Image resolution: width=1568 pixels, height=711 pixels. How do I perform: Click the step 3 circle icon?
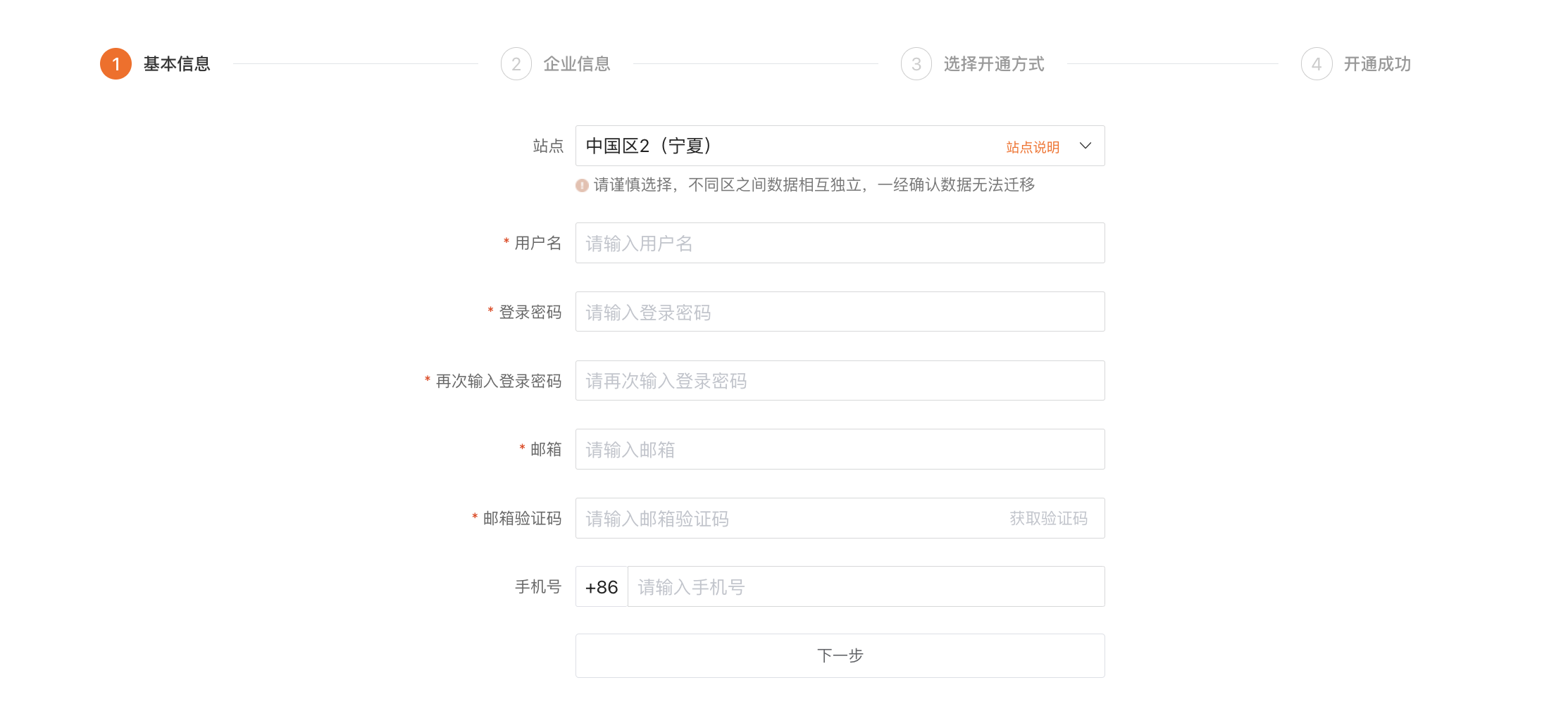[916, 64]
